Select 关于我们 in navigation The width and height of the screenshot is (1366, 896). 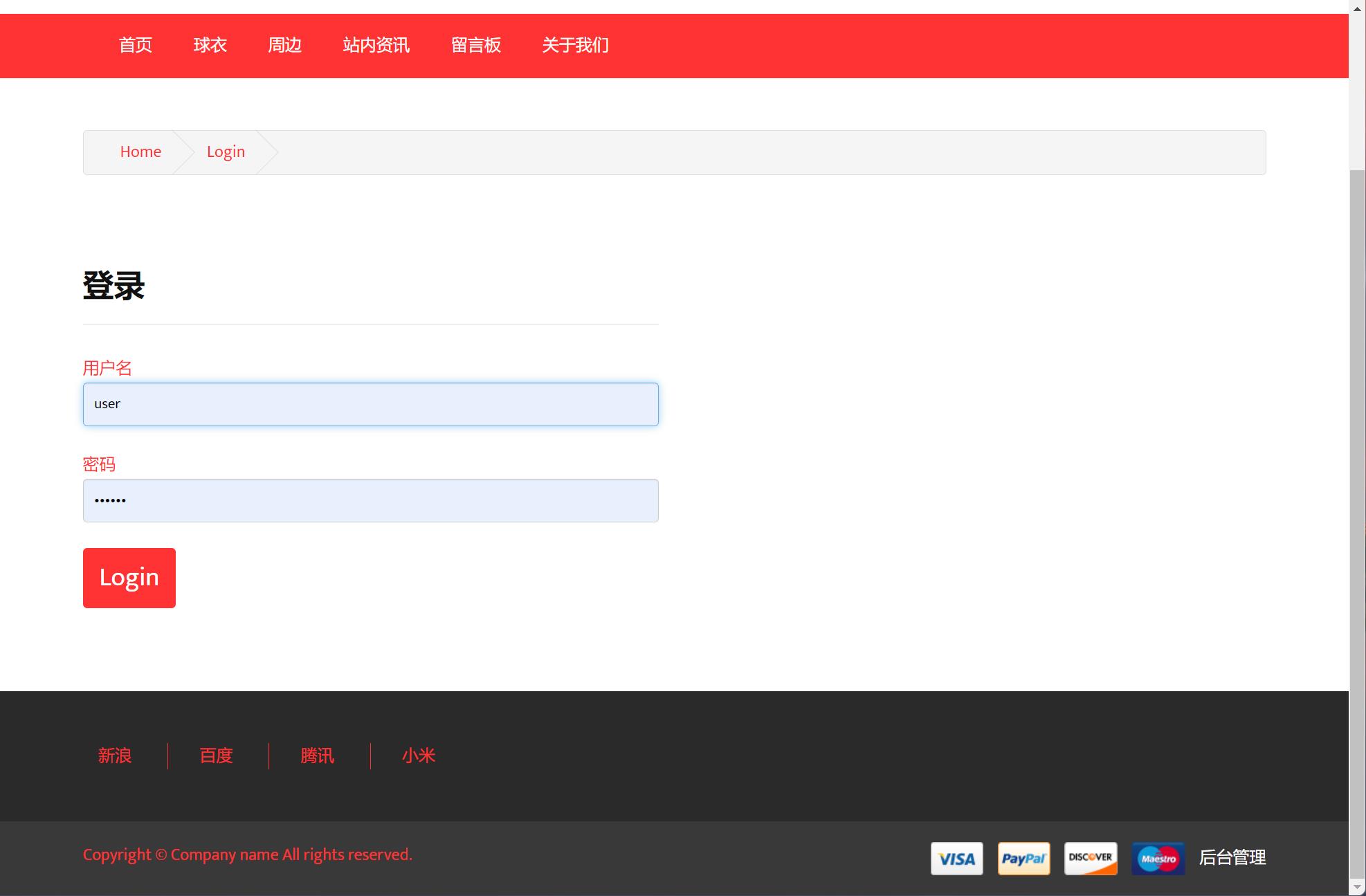(575, 46)
